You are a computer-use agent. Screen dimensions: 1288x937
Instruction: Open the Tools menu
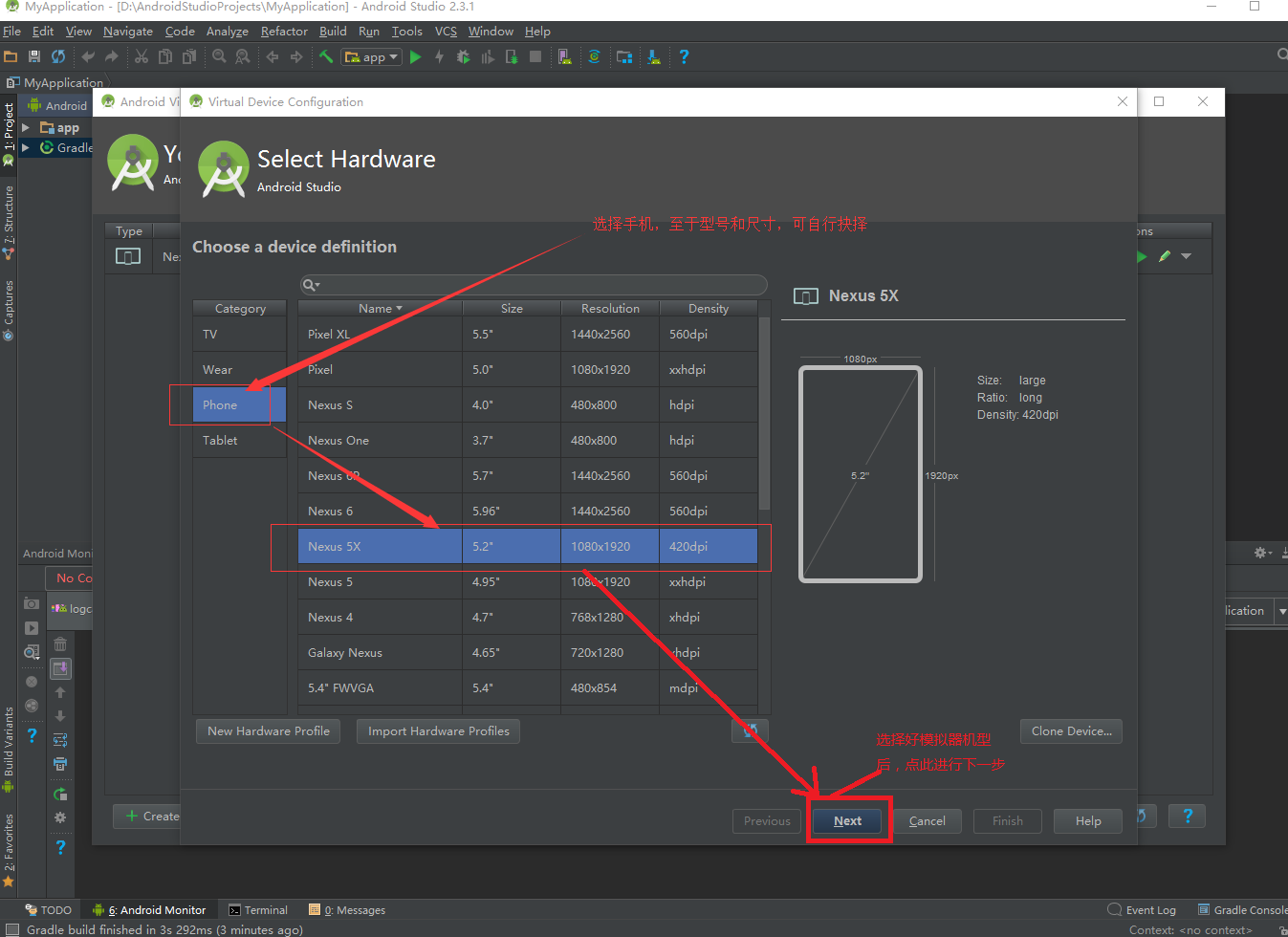click(x=406, y=31)
